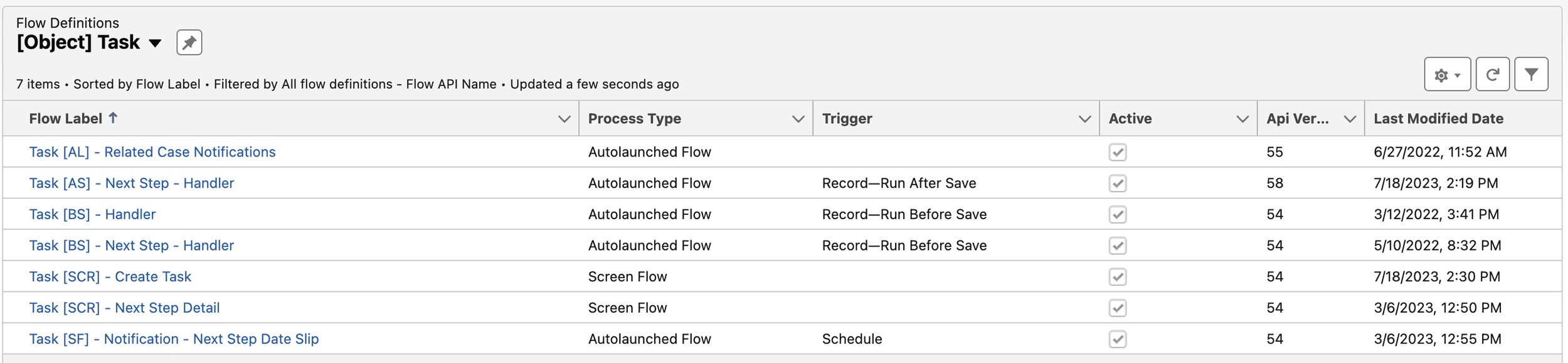Expand the [Object] Task list view selector
Screen dimensions: 1568x363
(155, 43)
